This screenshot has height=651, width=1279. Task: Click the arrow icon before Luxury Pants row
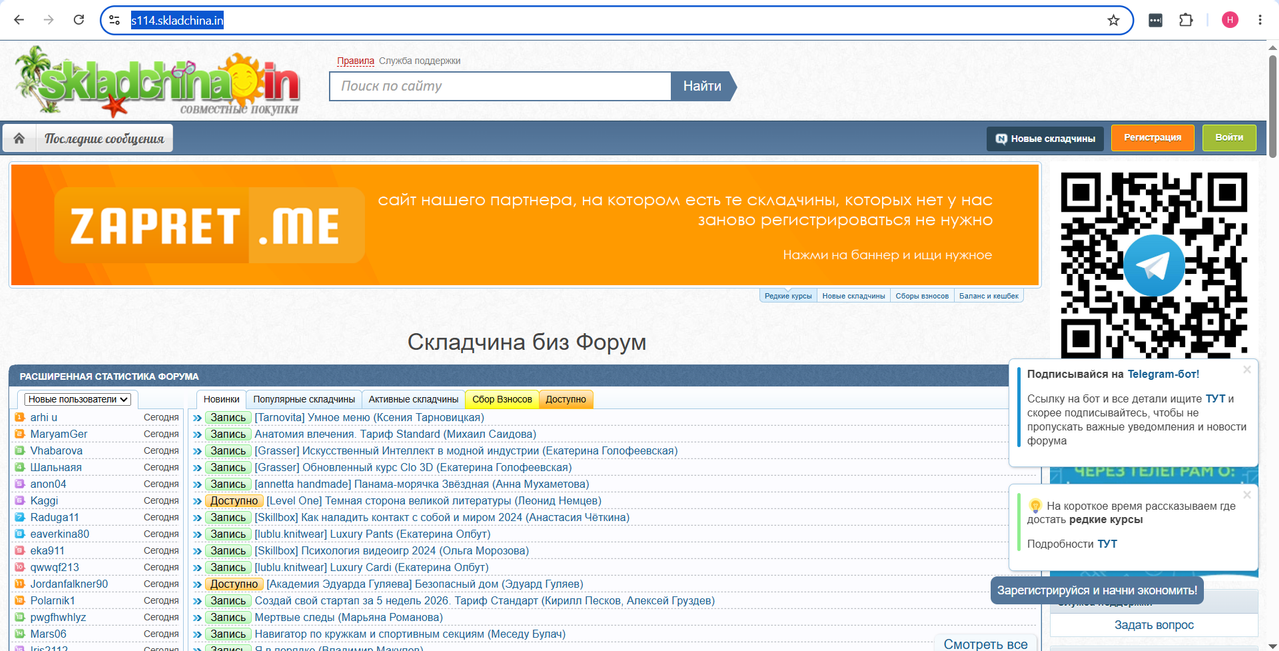pyautogui.click(x=197, y=534)
